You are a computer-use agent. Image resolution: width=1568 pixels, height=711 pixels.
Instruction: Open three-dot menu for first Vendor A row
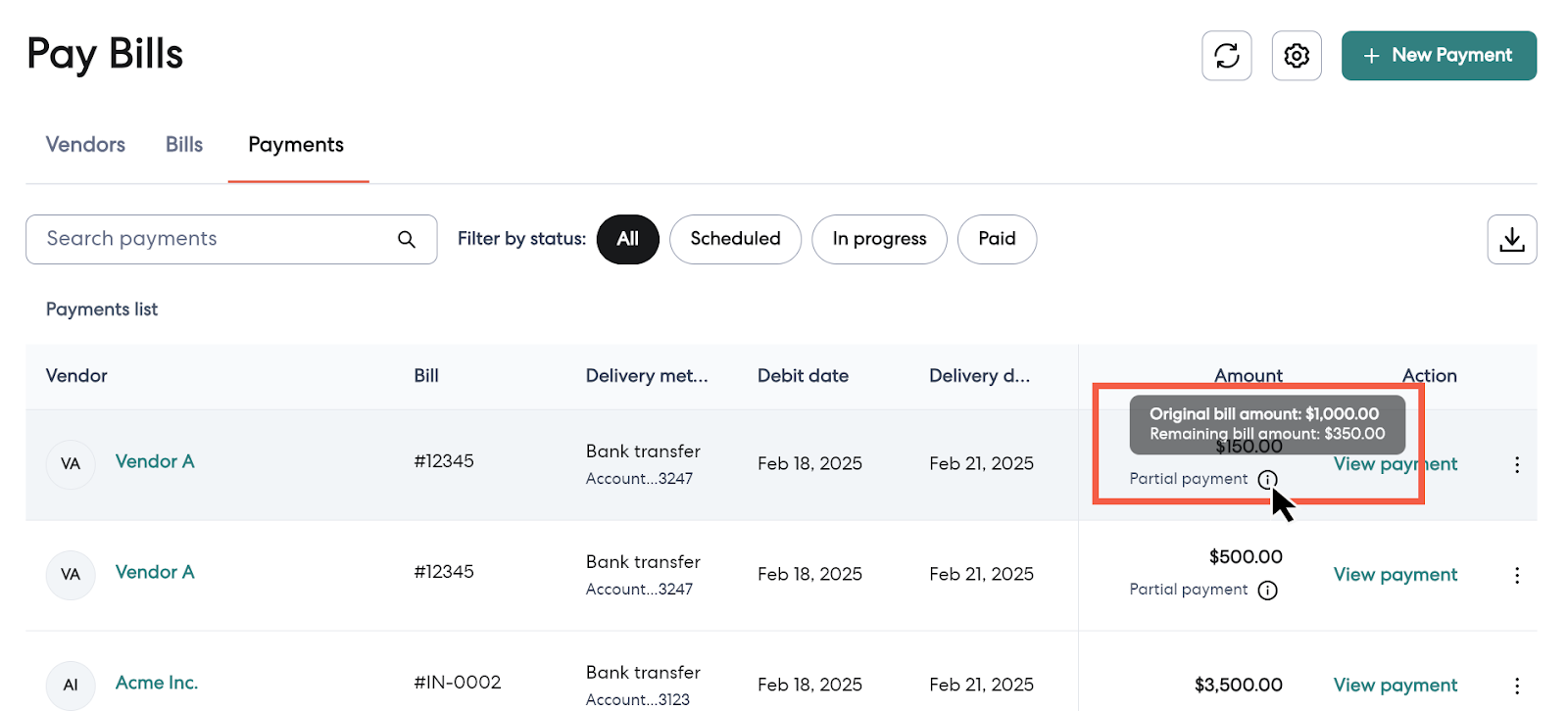coord(1516,465)
